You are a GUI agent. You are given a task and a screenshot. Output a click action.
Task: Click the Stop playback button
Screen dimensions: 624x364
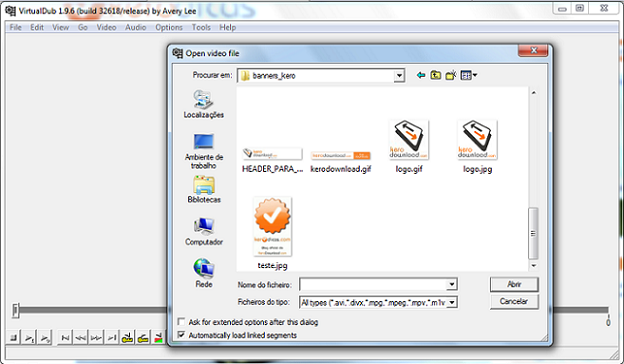tap(14, 338)
